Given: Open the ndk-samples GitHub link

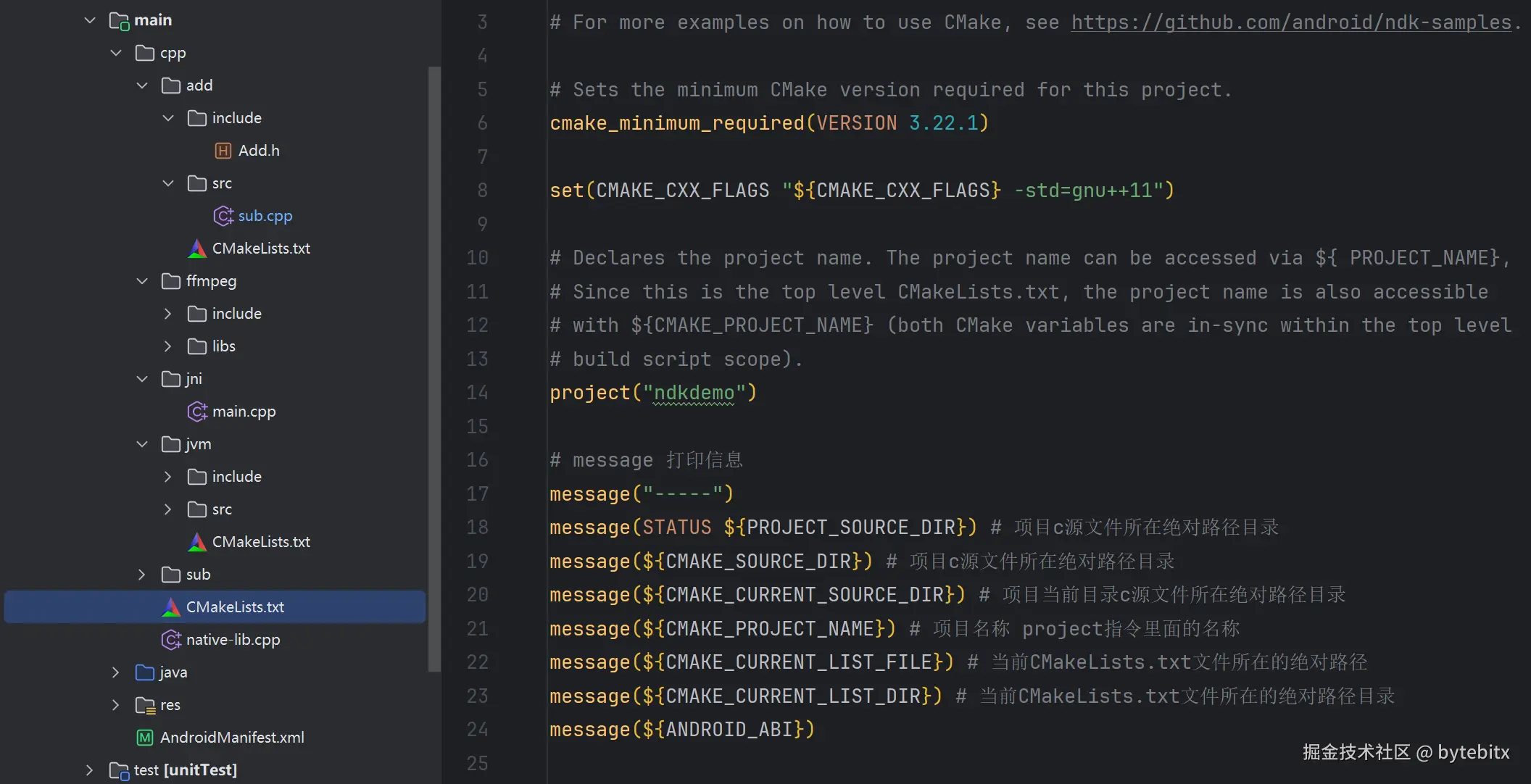Looking at the screenshot, I should (x=1290, y=22).
